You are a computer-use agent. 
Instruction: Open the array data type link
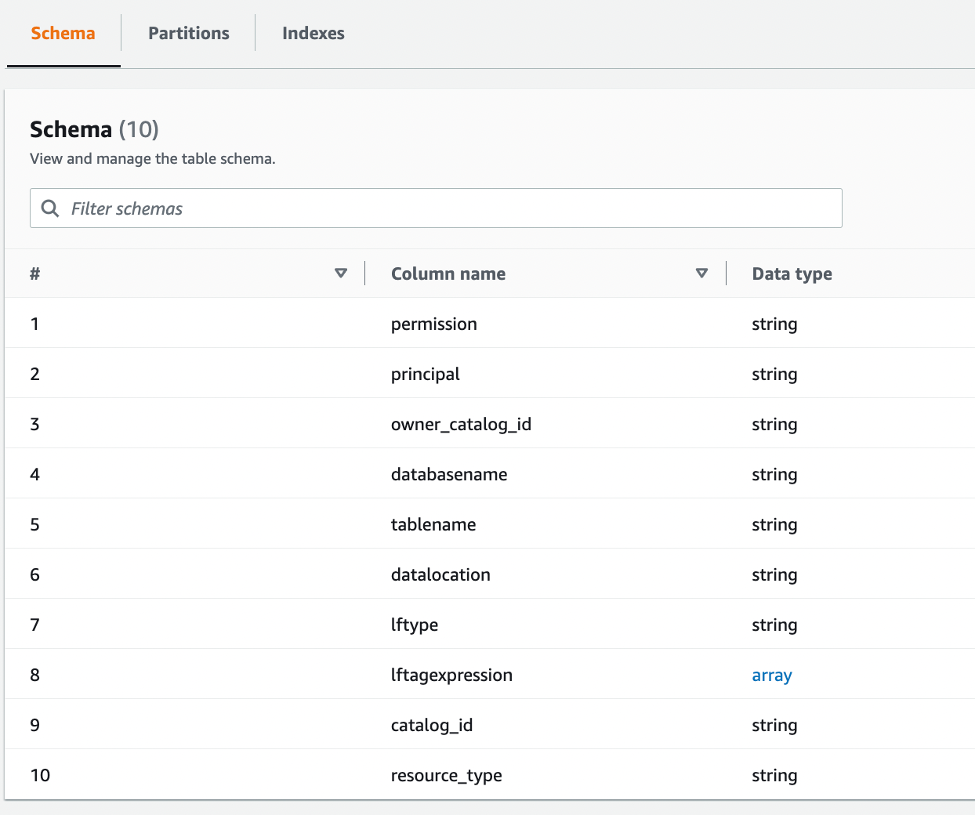772,675
